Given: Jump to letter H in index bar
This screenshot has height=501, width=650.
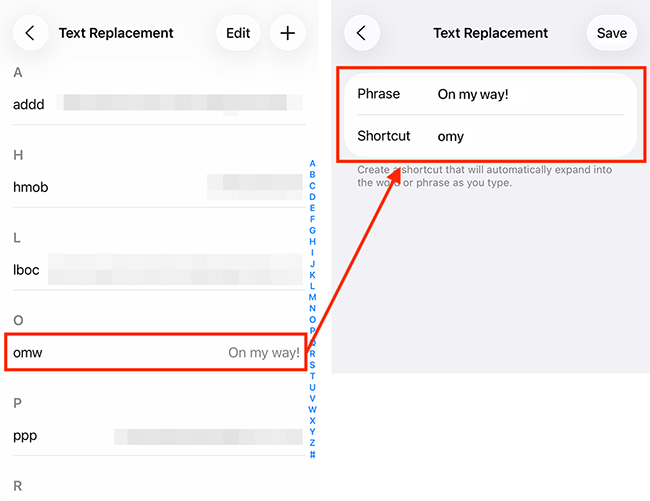Looking at the screenshot, I should click(312, 242).
